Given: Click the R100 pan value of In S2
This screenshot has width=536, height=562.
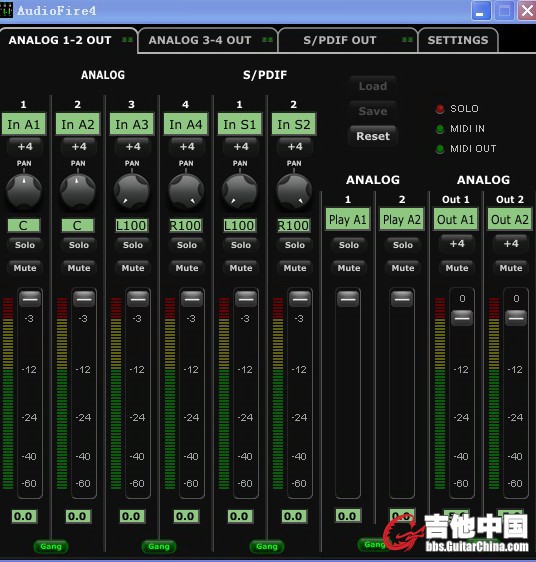Looking at the screenshot, I should coord(294,225).
